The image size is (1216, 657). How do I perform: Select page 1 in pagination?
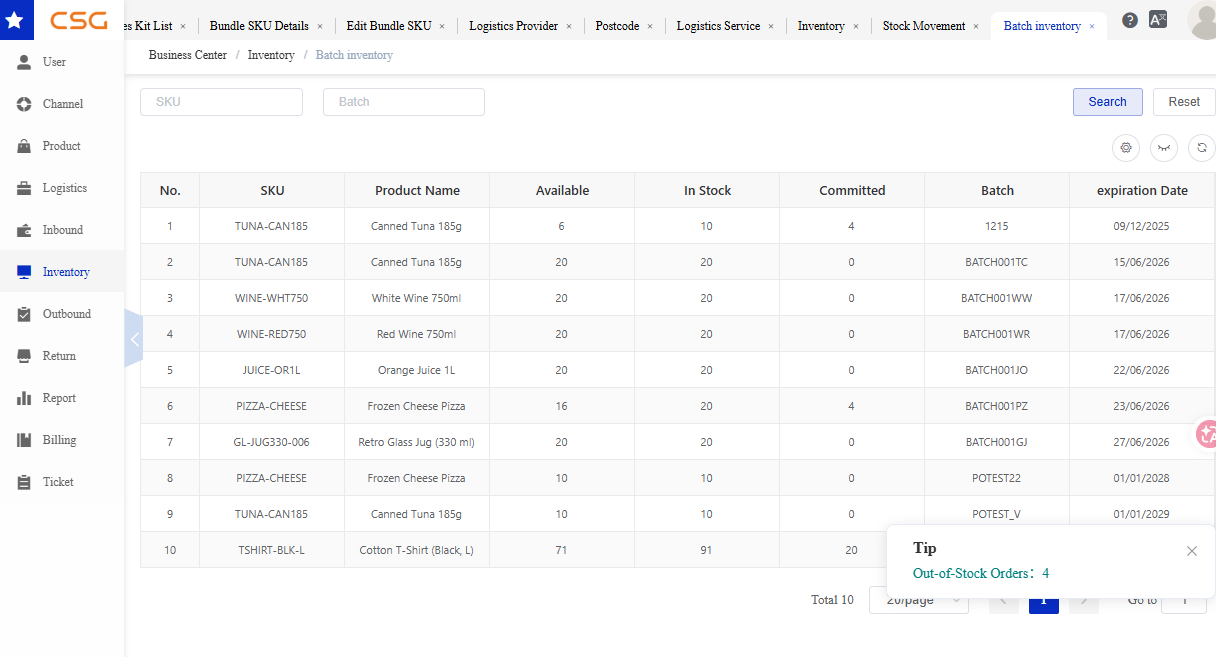[x=1044, y=600]
